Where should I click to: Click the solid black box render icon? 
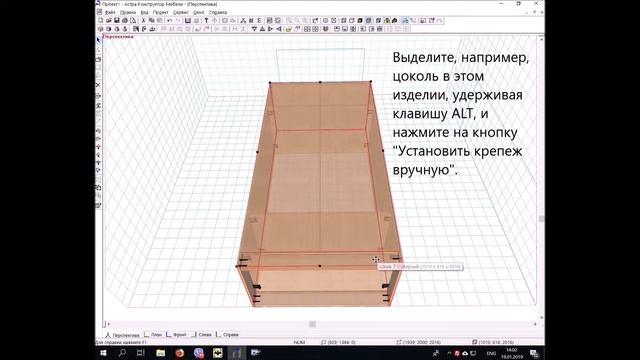coord(360,20)
